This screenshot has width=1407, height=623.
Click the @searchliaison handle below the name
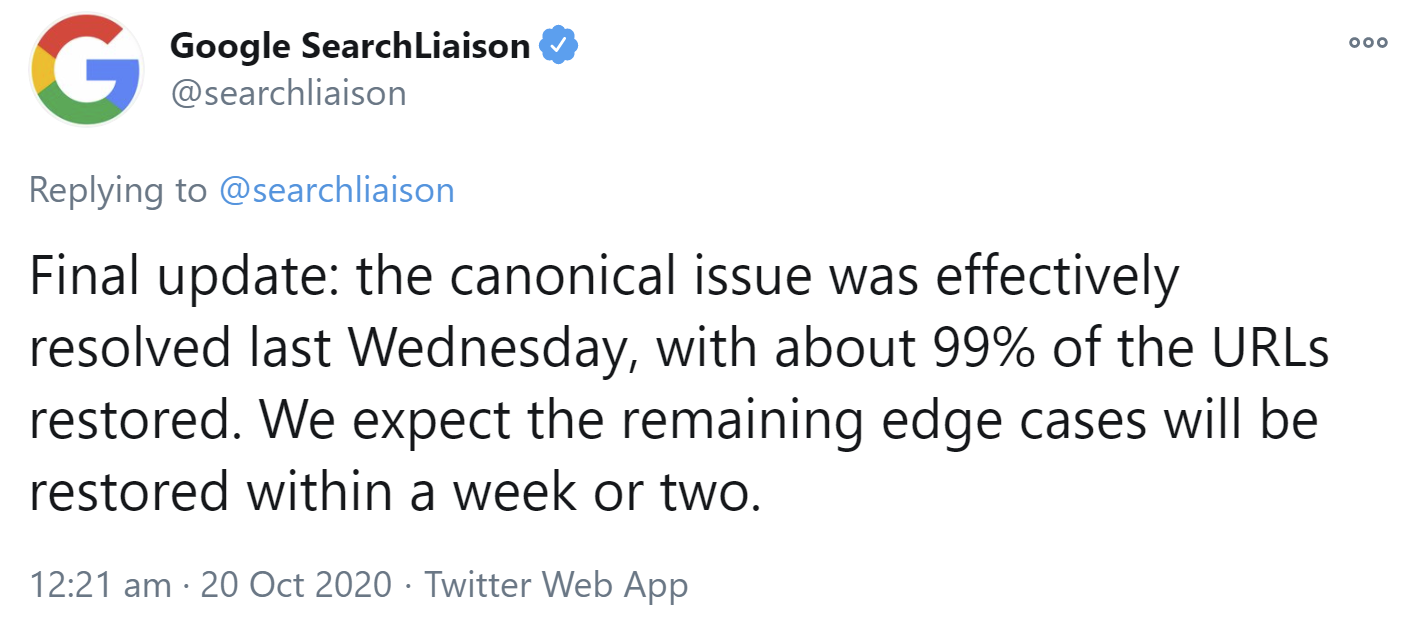[x=289, y=93]
